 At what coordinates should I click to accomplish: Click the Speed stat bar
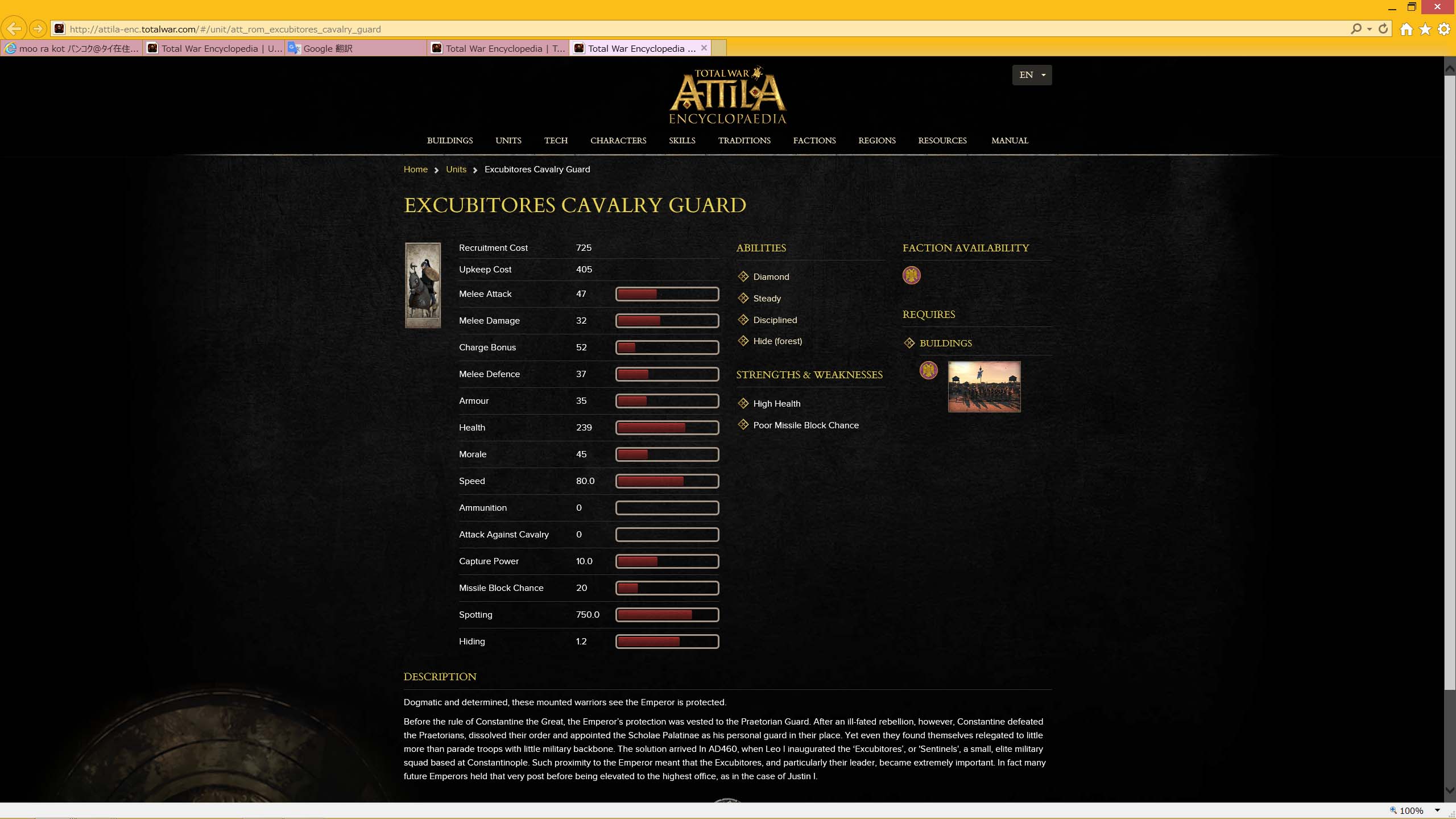click(x=667, y=481)
